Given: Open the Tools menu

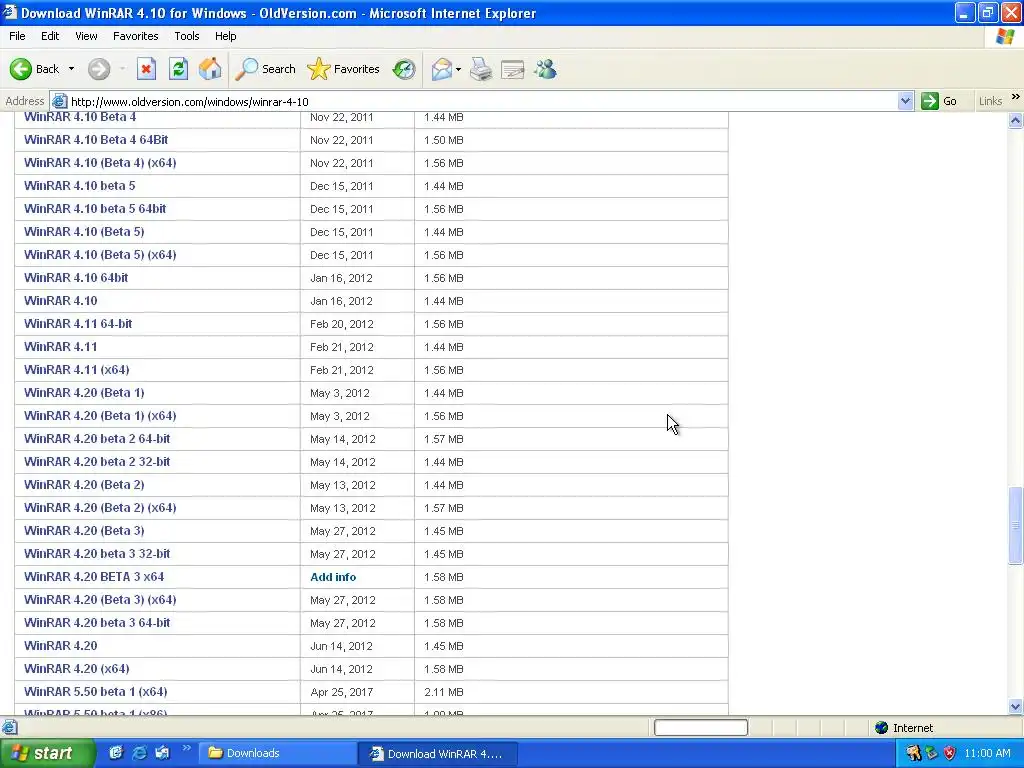Looking at the screenshot, I should (x=187, y=36).
